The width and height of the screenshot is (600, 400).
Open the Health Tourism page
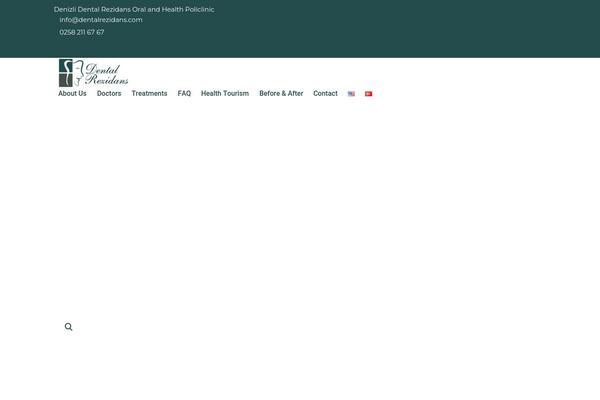coord(225,93)
